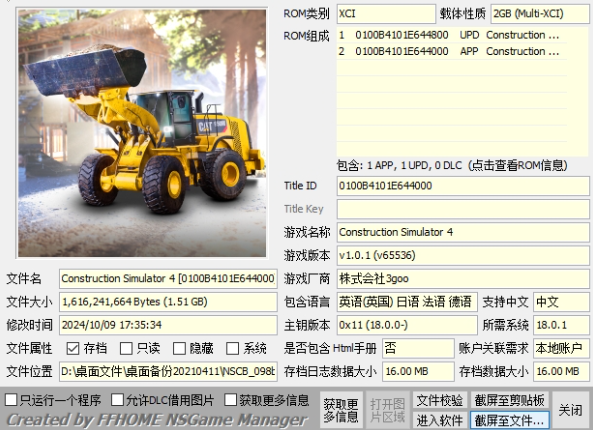Screen dimensions: 593x430
Task: Click the 存档数据大小 field 16.00 MB
Action: (561, 371)
